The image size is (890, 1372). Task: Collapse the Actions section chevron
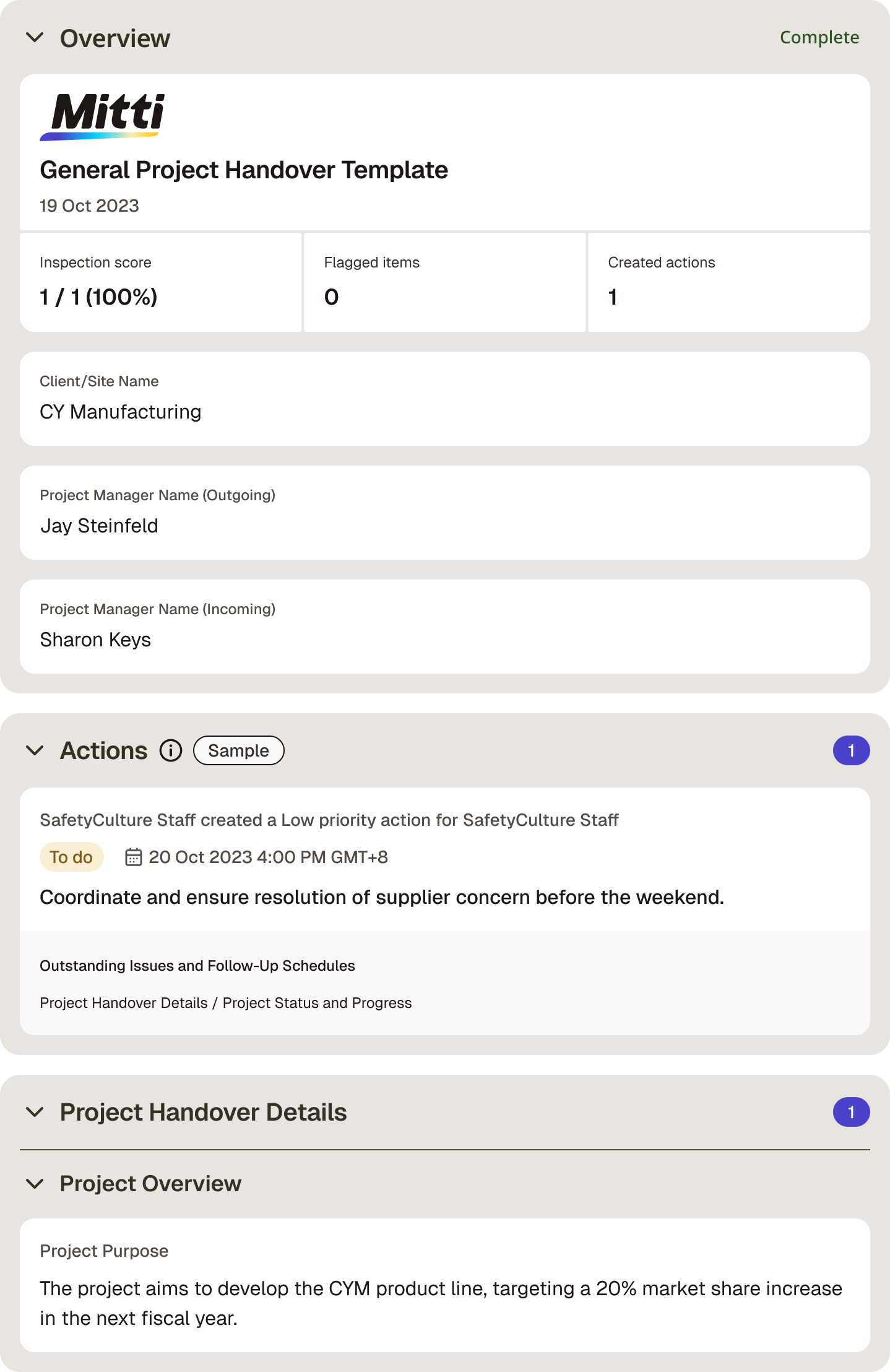point(35,750)
